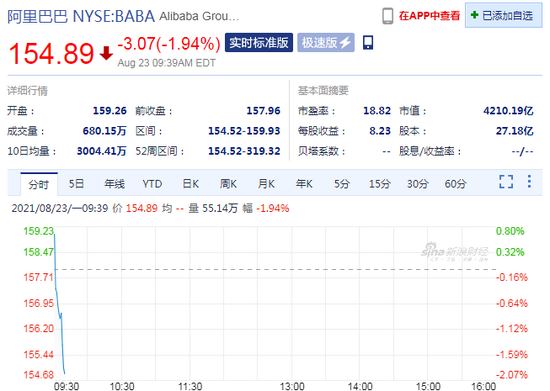Click the -2.07% right axis label
550x391 pixels.
pyautogui.click(x=512, y=375)
